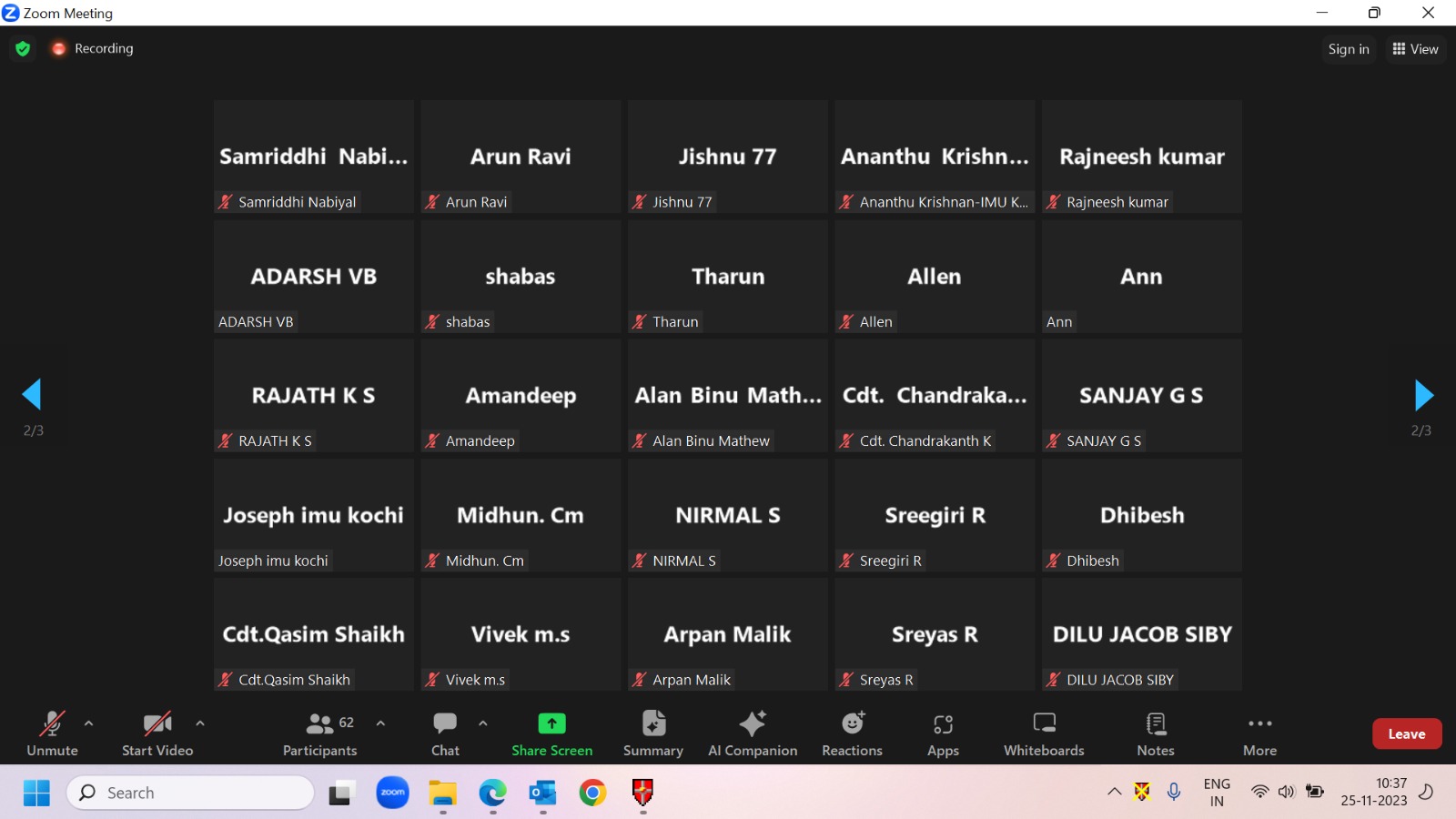Click the red Leave button
The width and height of the screenshot is (1456, 819).
1406,734
